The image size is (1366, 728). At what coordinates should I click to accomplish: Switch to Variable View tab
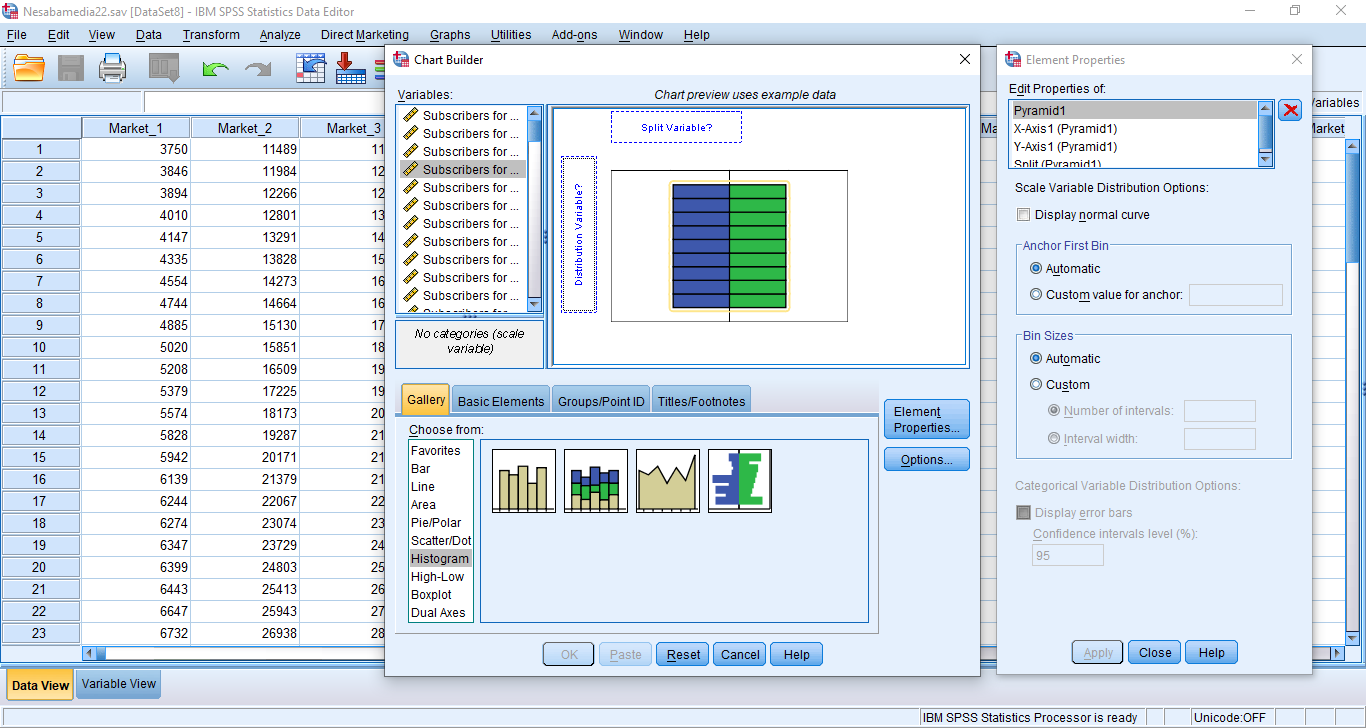point(119,684)
